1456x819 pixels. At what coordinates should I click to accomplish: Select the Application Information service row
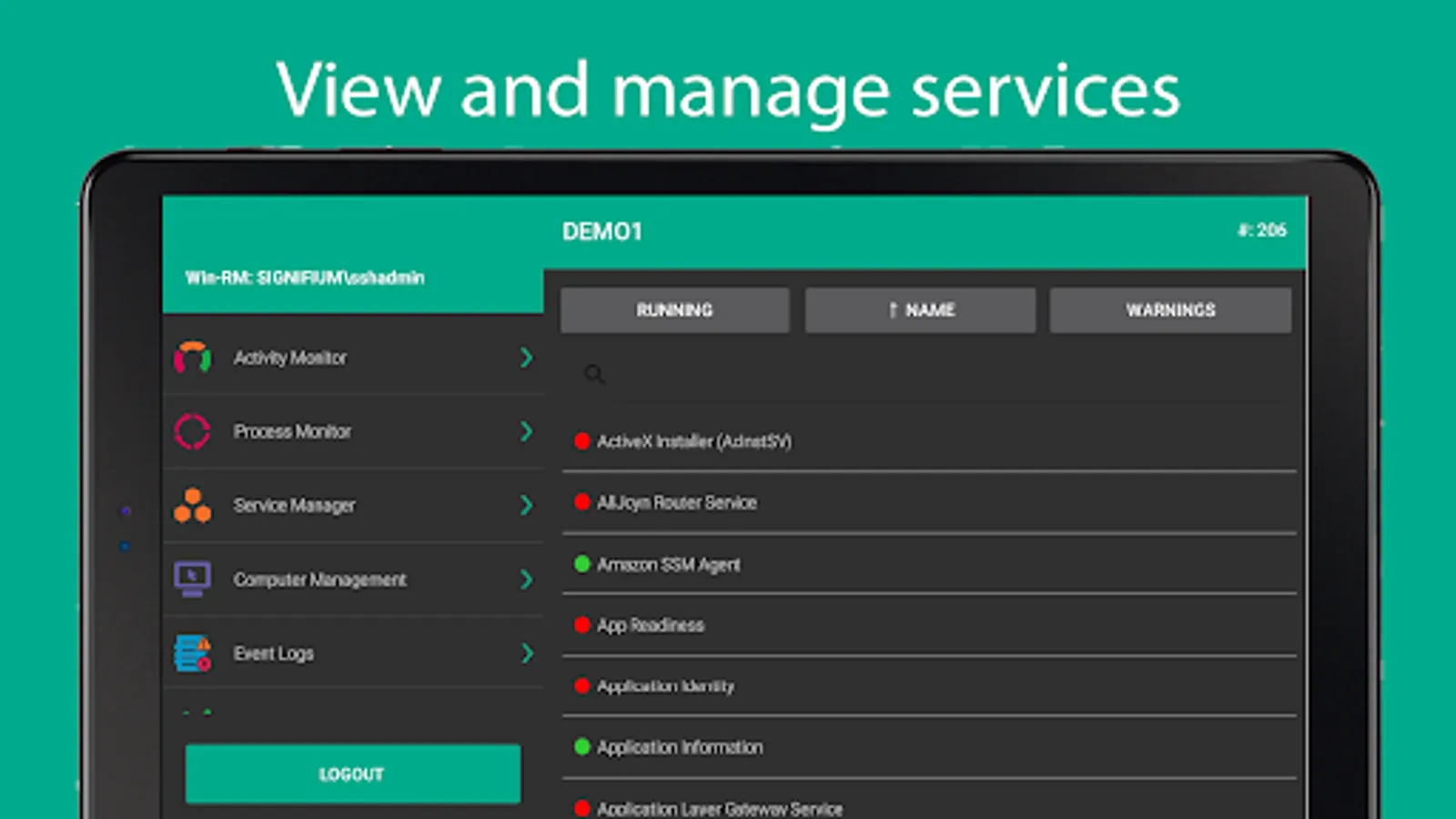coord(680,747)
